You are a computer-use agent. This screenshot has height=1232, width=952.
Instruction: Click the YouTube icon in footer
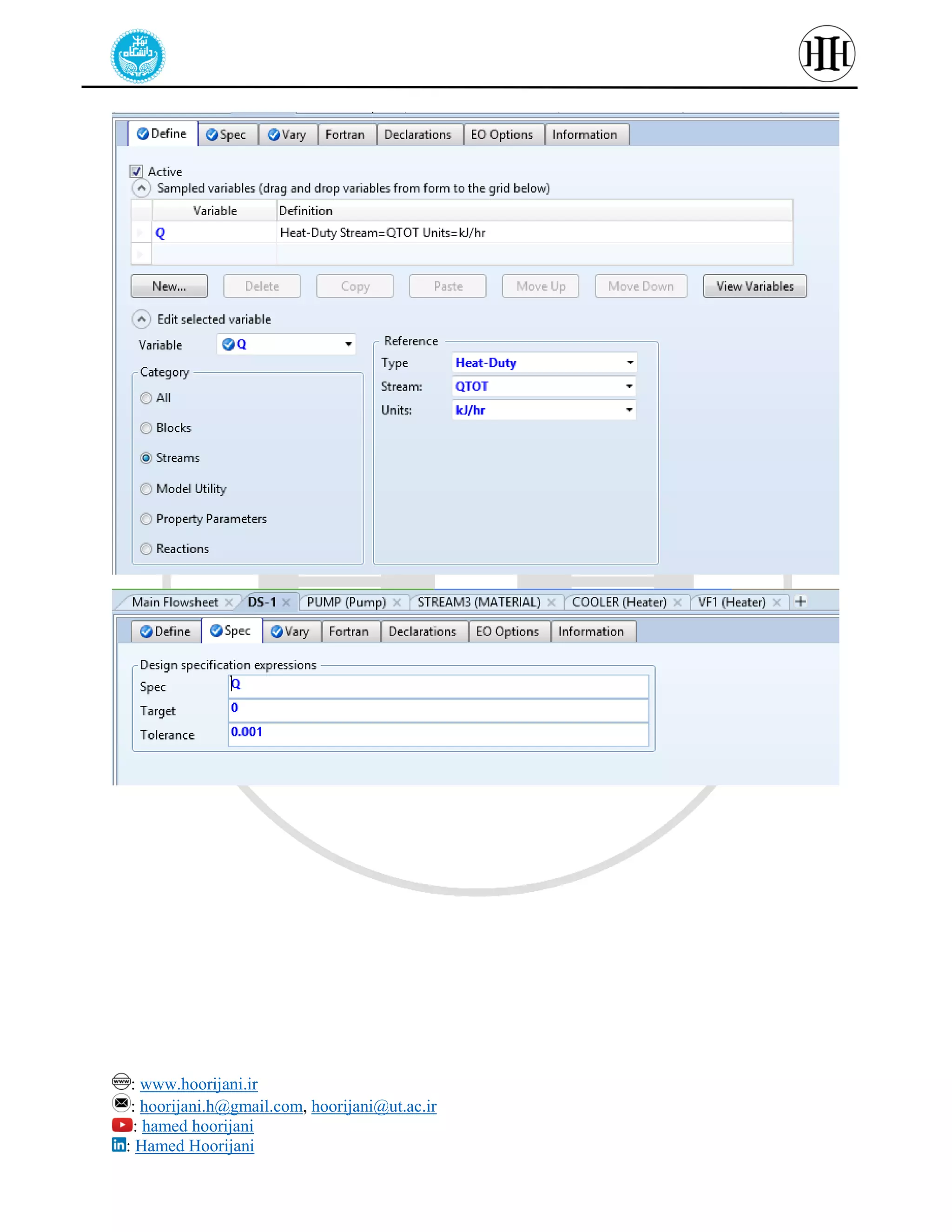tap(122, 1125)
